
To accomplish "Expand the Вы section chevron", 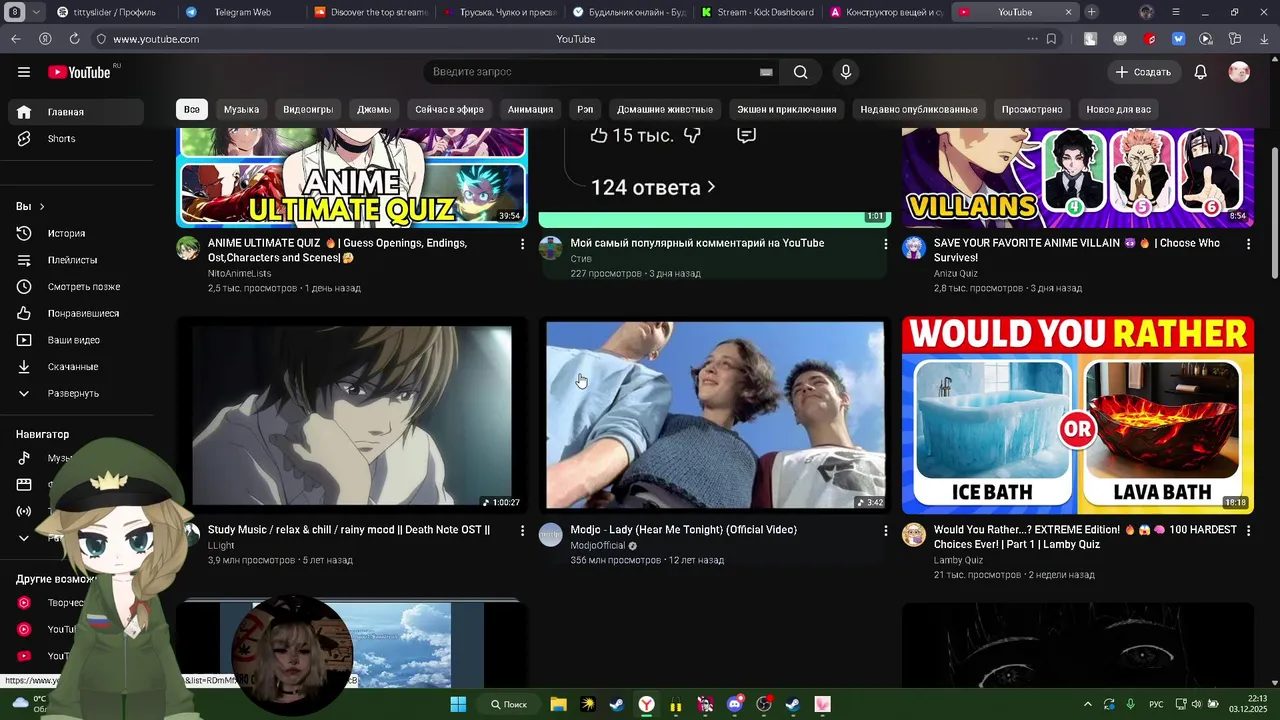I will (41, 206).
